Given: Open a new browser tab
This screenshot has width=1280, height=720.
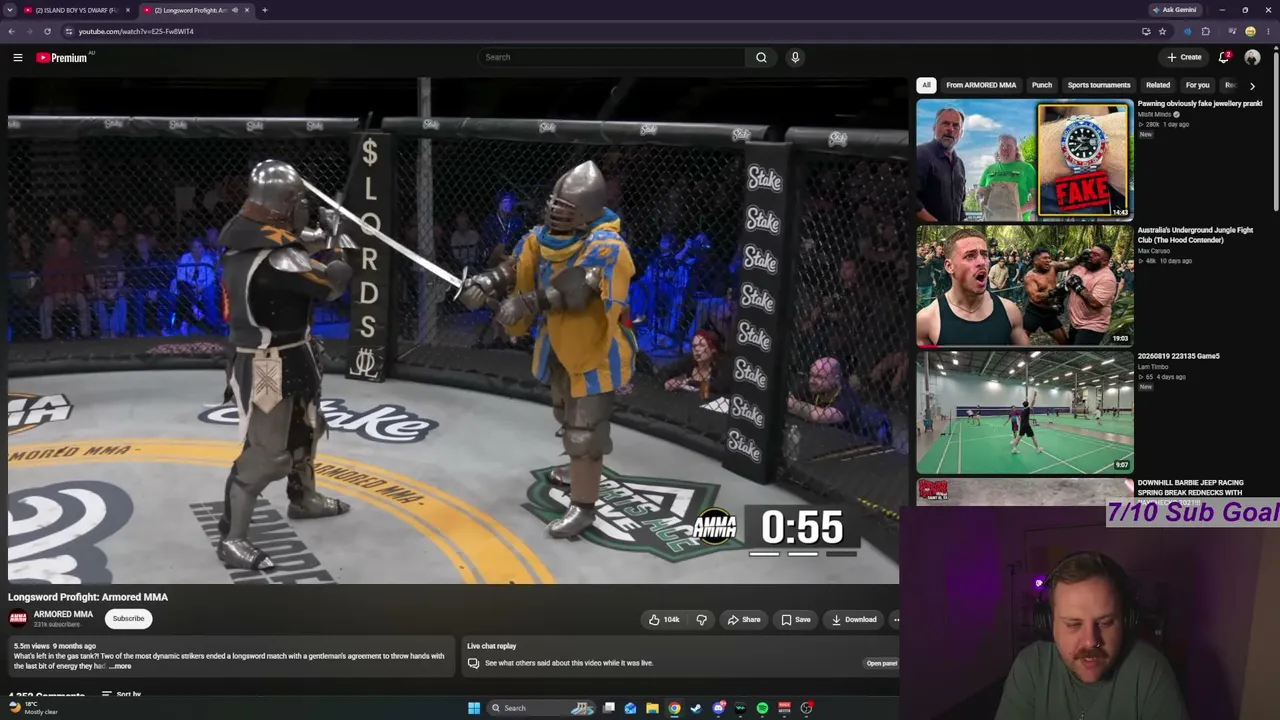Looking at the screenshot, I should (x=265, y=10).
